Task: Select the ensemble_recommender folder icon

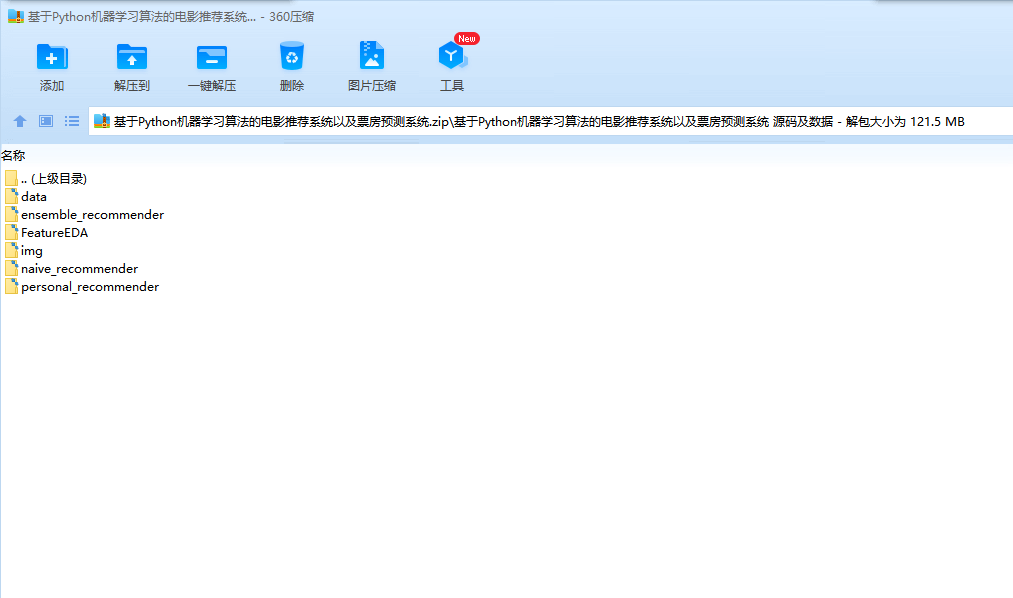Action: point(11,214)
